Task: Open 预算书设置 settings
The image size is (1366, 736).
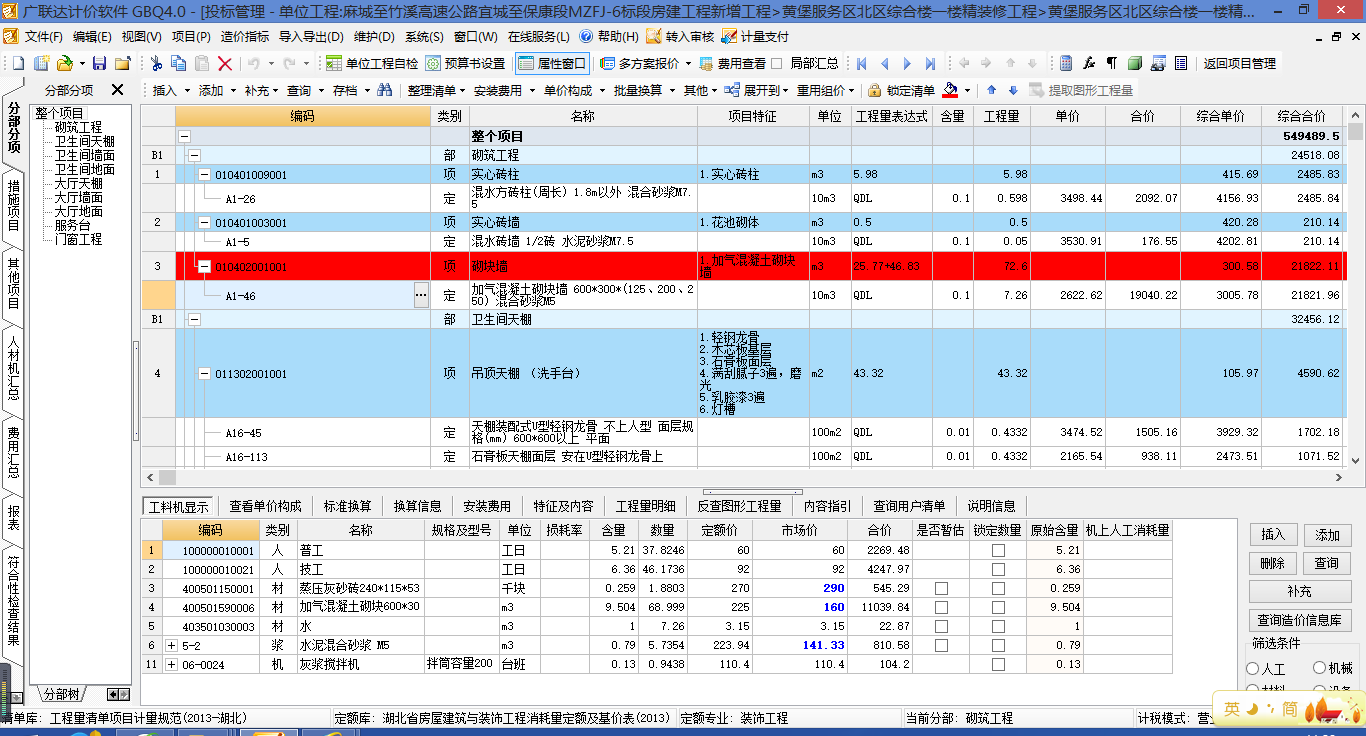Action: click(466, 63)
